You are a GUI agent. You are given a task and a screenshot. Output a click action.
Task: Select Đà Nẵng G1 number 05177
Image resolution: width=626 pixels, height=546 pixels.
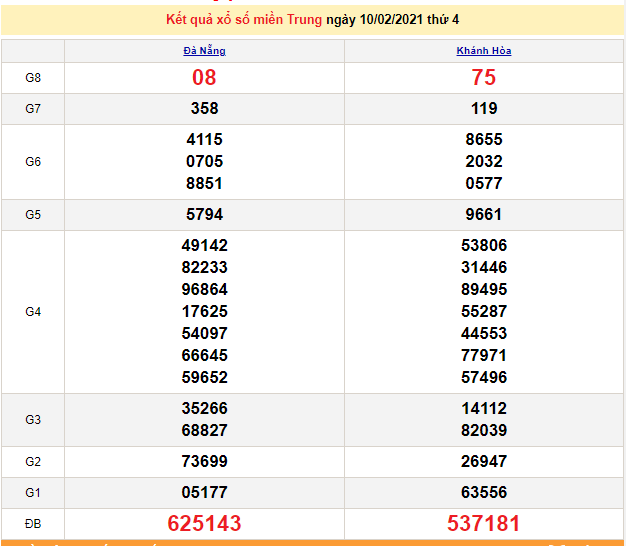[x=204, y=492]
